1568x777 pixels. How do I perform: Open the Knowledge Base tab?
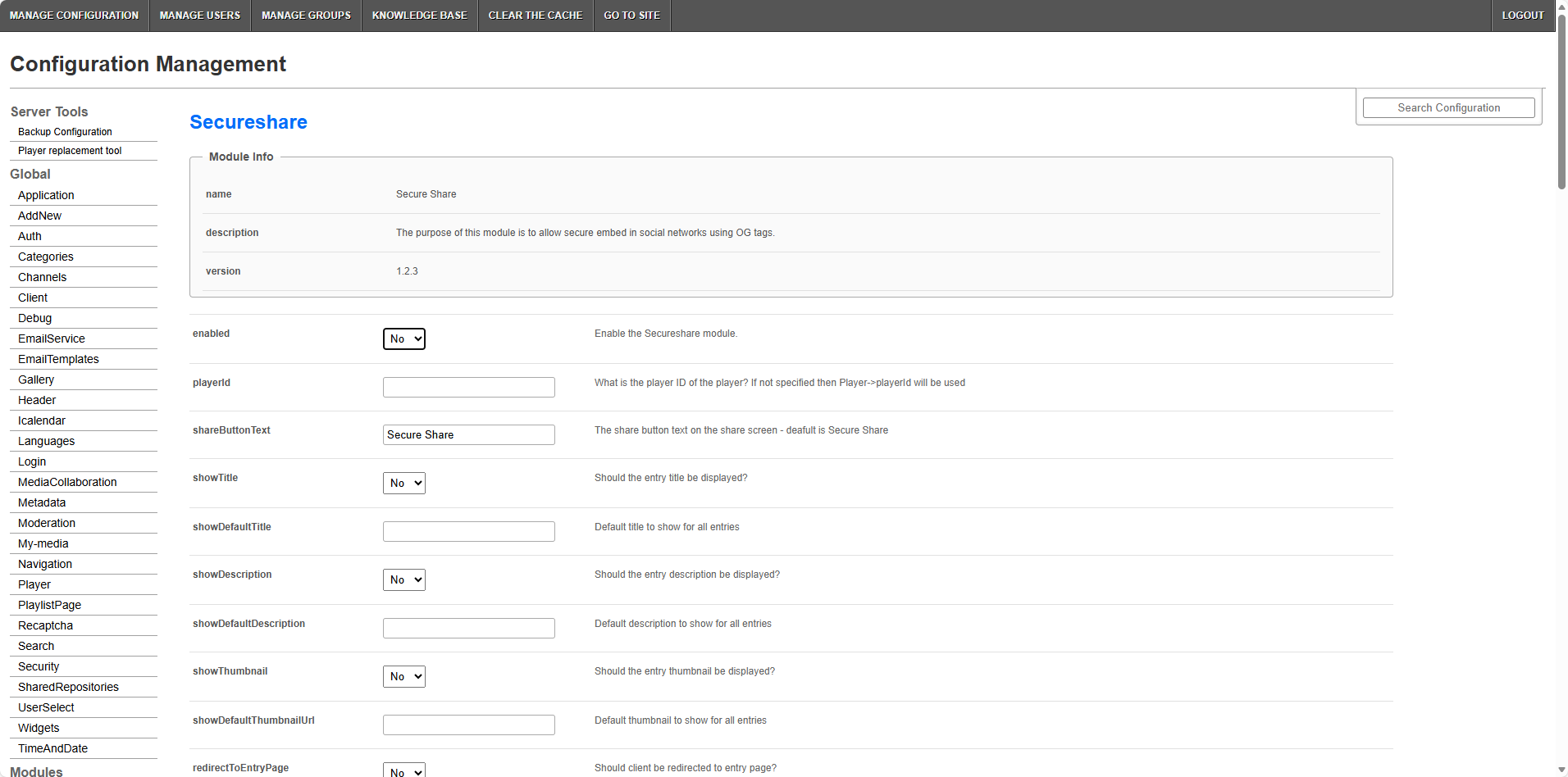point(420,16)
